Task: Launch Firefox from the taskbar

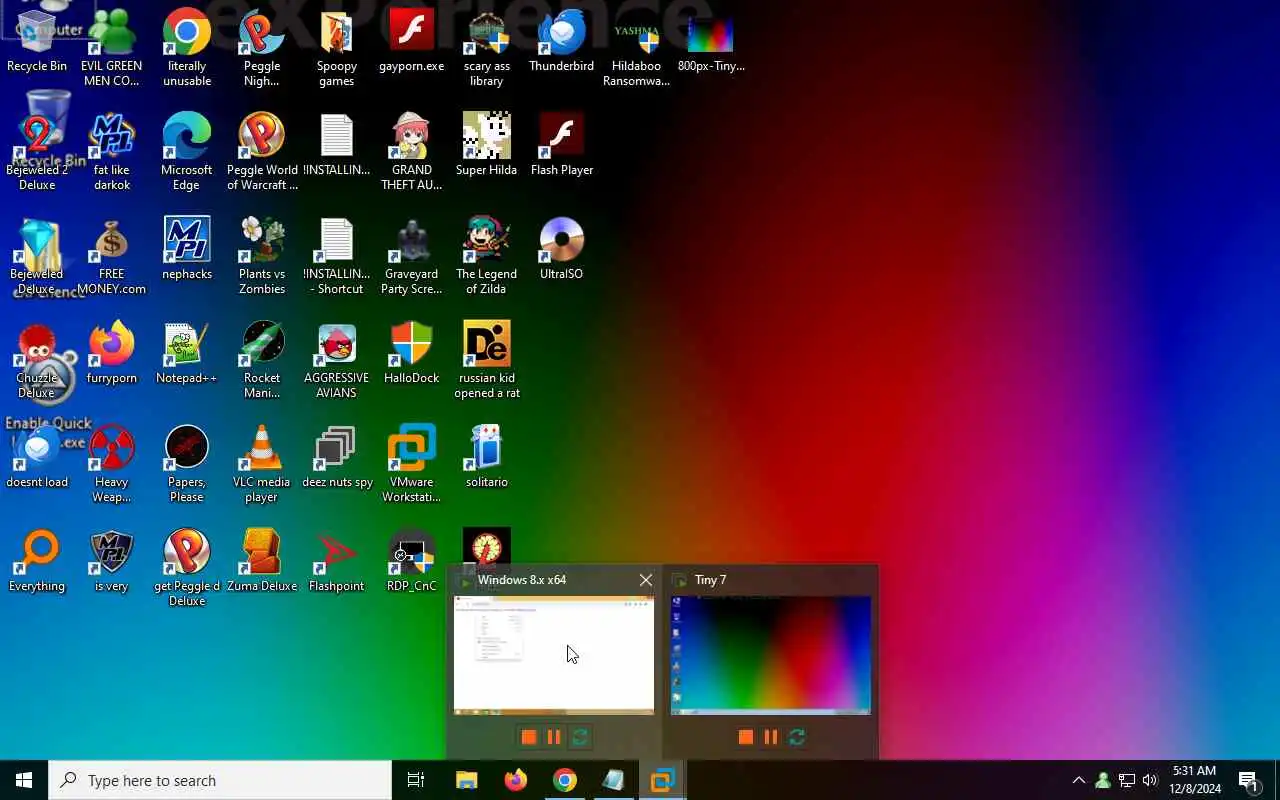Action: pos(516,780)
